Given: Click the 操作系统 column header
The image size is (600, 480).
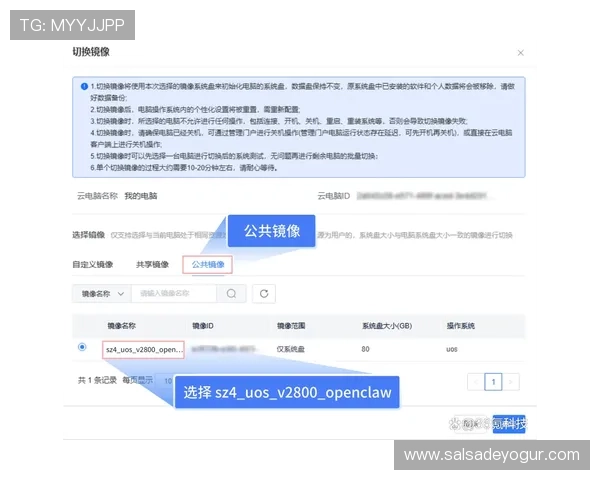Looking at the screenshot, I should coord(461,326).
